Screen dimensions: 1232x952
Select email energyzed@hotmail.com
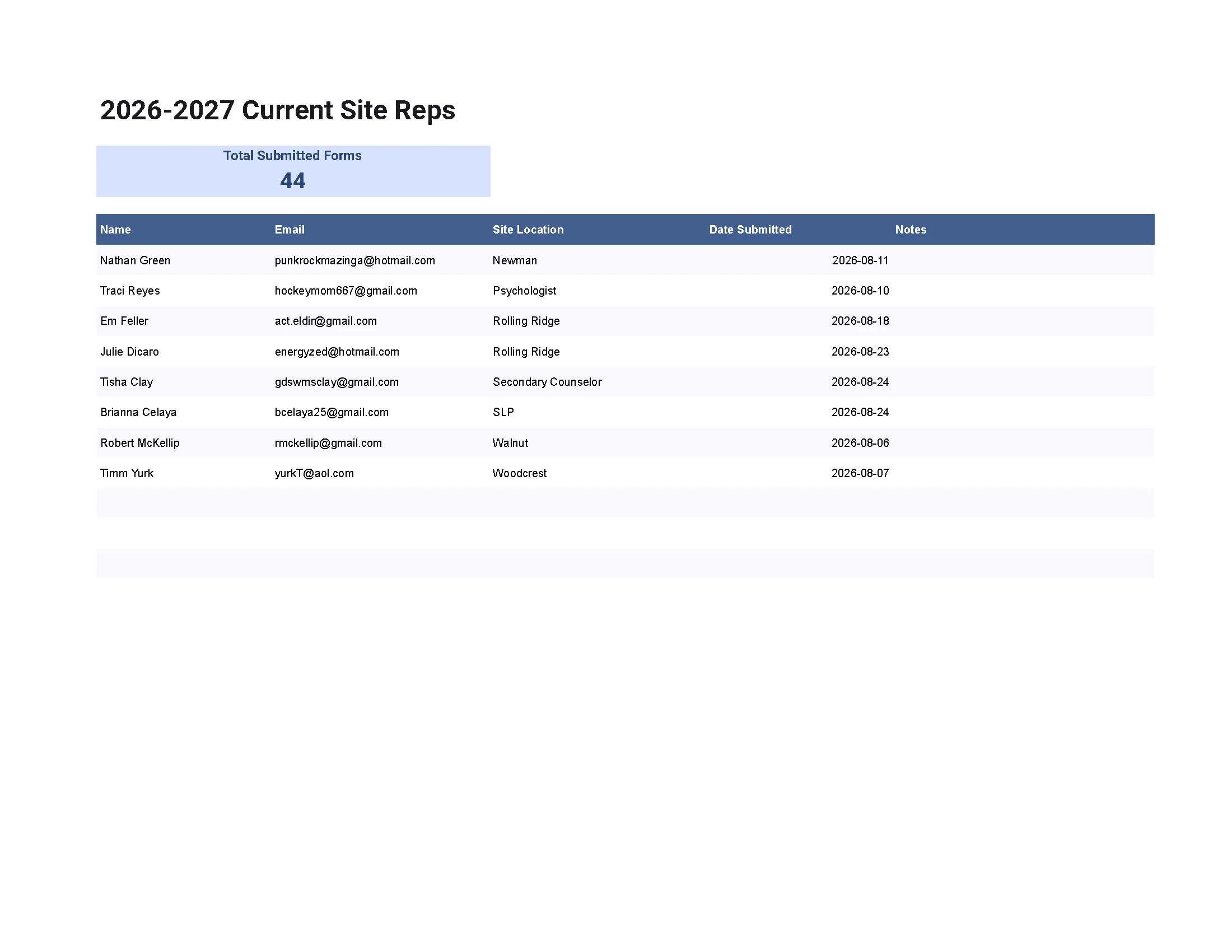[337, 352]
